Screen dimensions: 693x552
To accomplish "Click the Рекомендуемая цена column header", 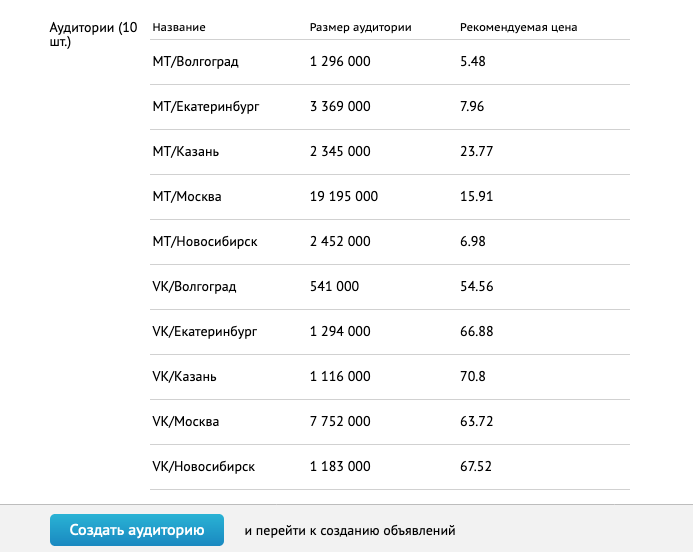I will pyautogui.click(x=518, y=27).
